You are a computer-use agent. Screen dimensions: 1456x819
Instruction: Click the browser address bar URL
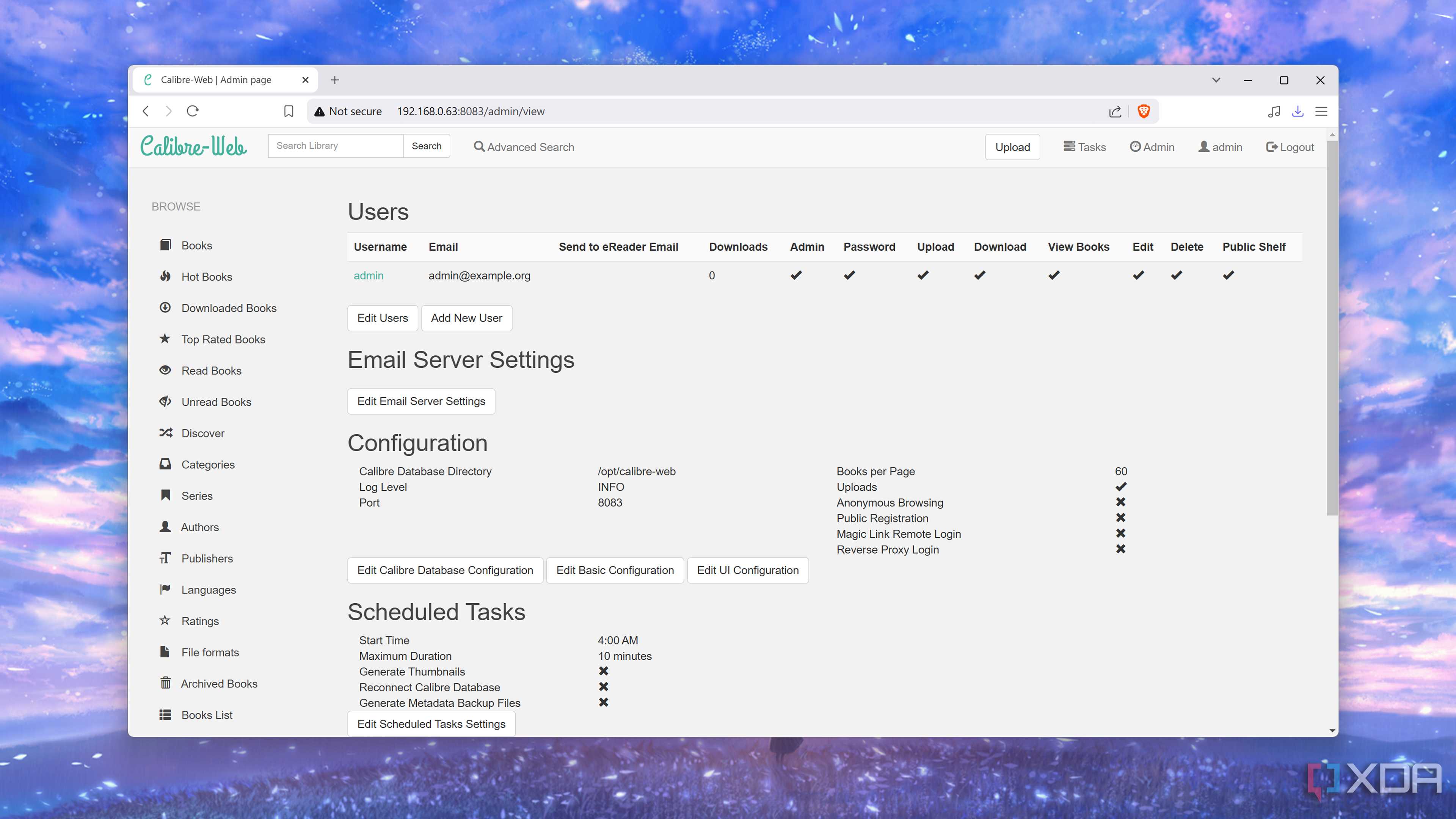[x=471, y=111]
